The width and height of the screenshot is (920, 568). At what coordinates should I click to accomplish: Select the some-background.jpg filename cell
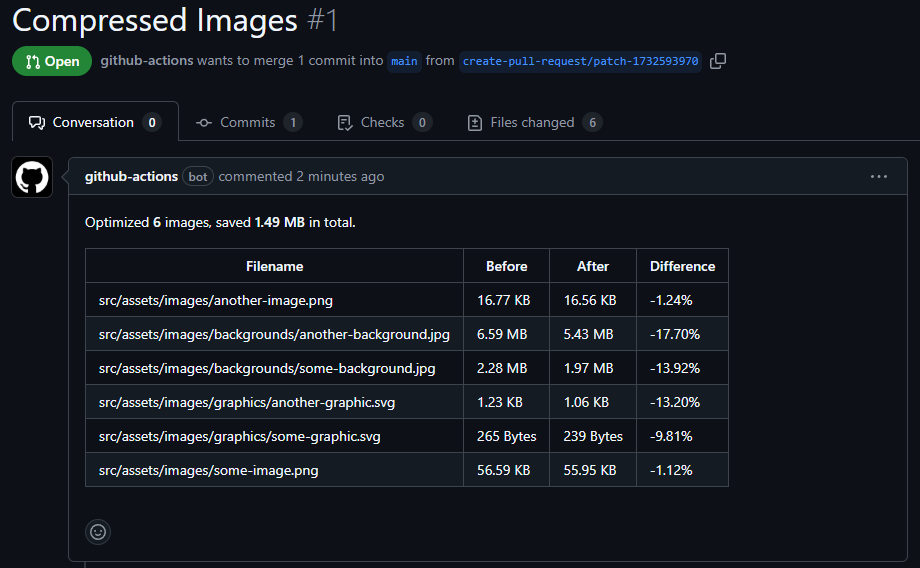click(275, 368)
